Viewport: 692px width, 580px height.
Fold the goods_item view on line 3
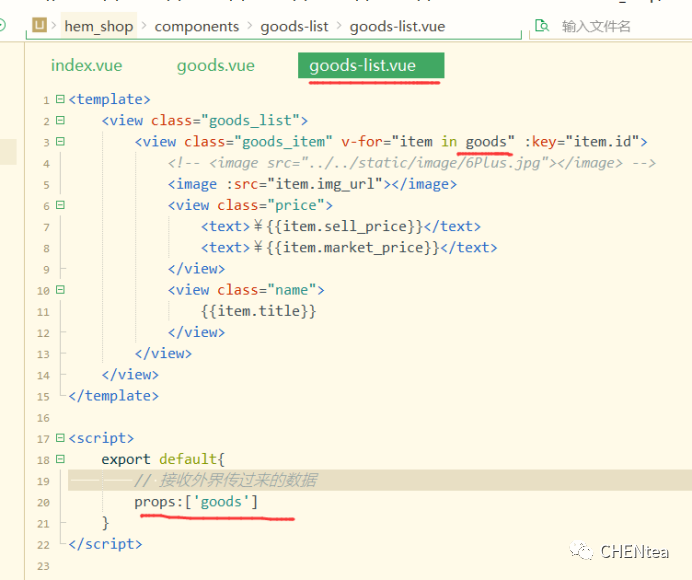[x=60, y=142]
